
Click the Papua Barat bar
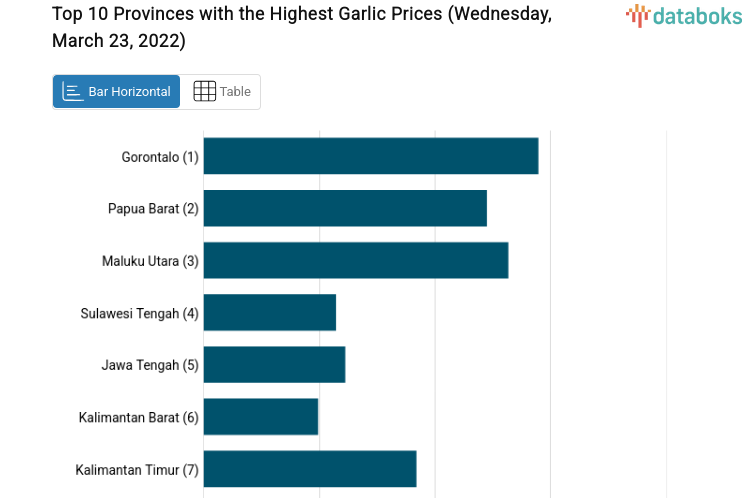point(344,208)
